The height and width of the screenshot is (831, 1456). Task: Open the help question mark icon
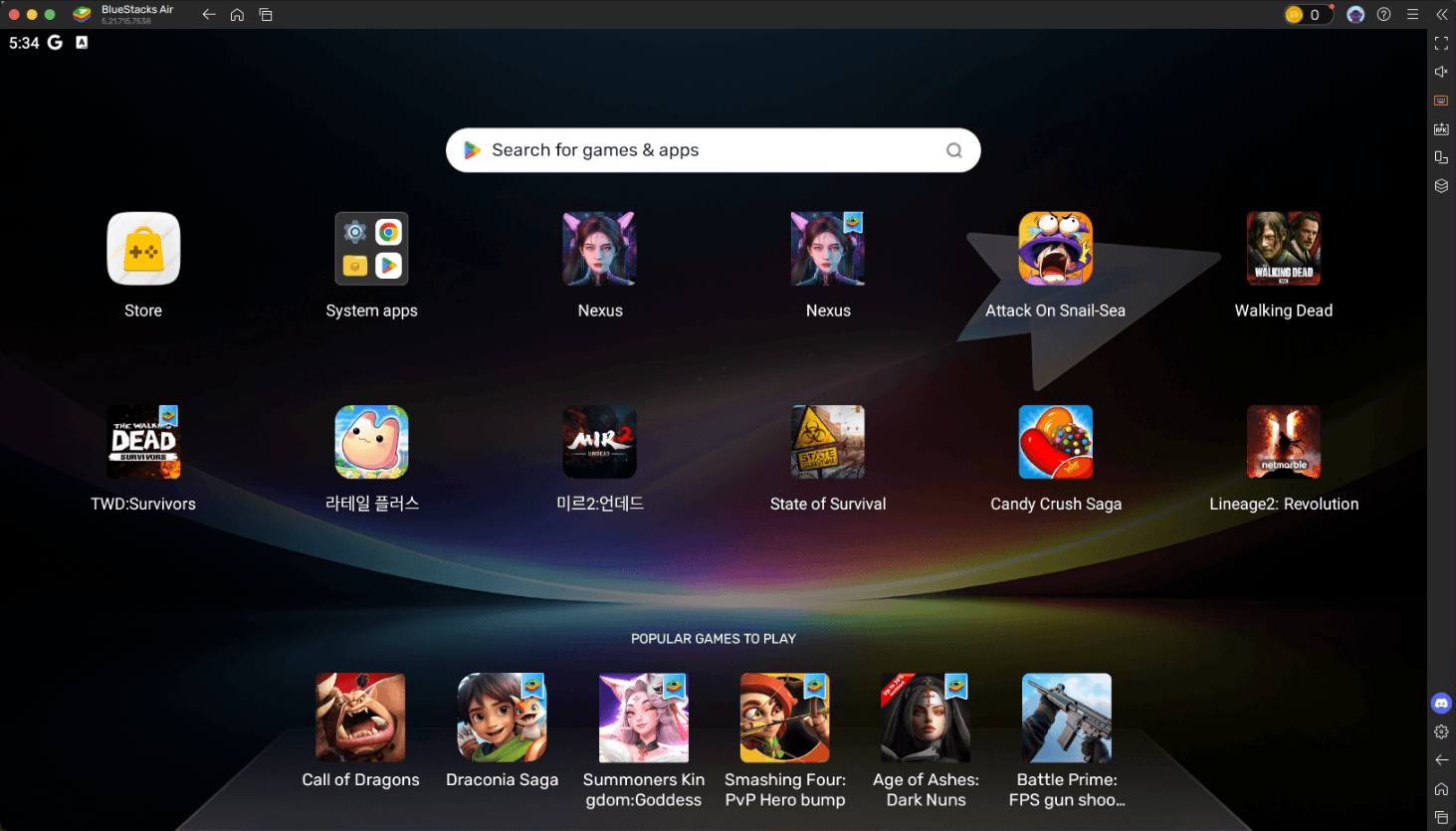click(x=1383, y=14)
